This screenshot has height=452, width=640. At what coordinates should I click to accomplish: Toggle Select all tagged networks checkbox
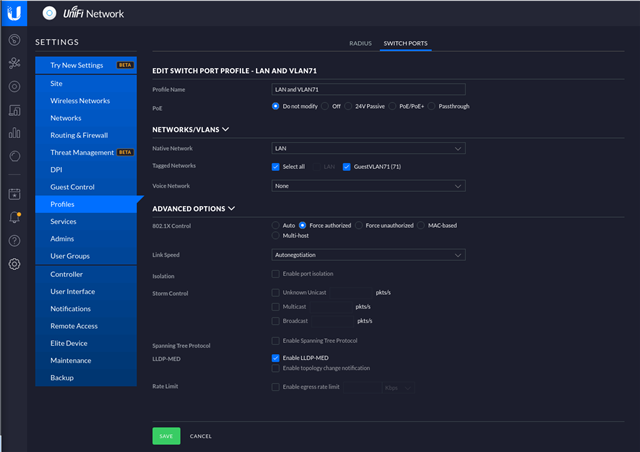coord(276,167)
